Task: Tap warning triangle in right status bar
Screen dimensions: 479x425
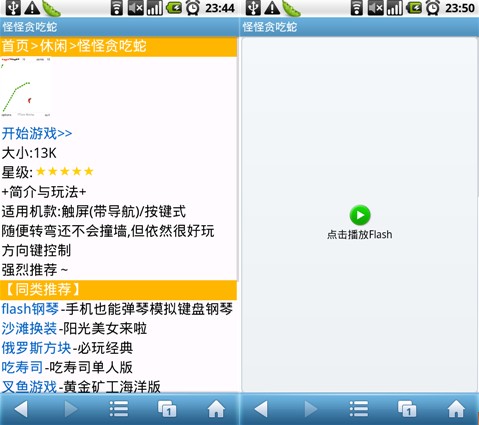Action: 272,8
